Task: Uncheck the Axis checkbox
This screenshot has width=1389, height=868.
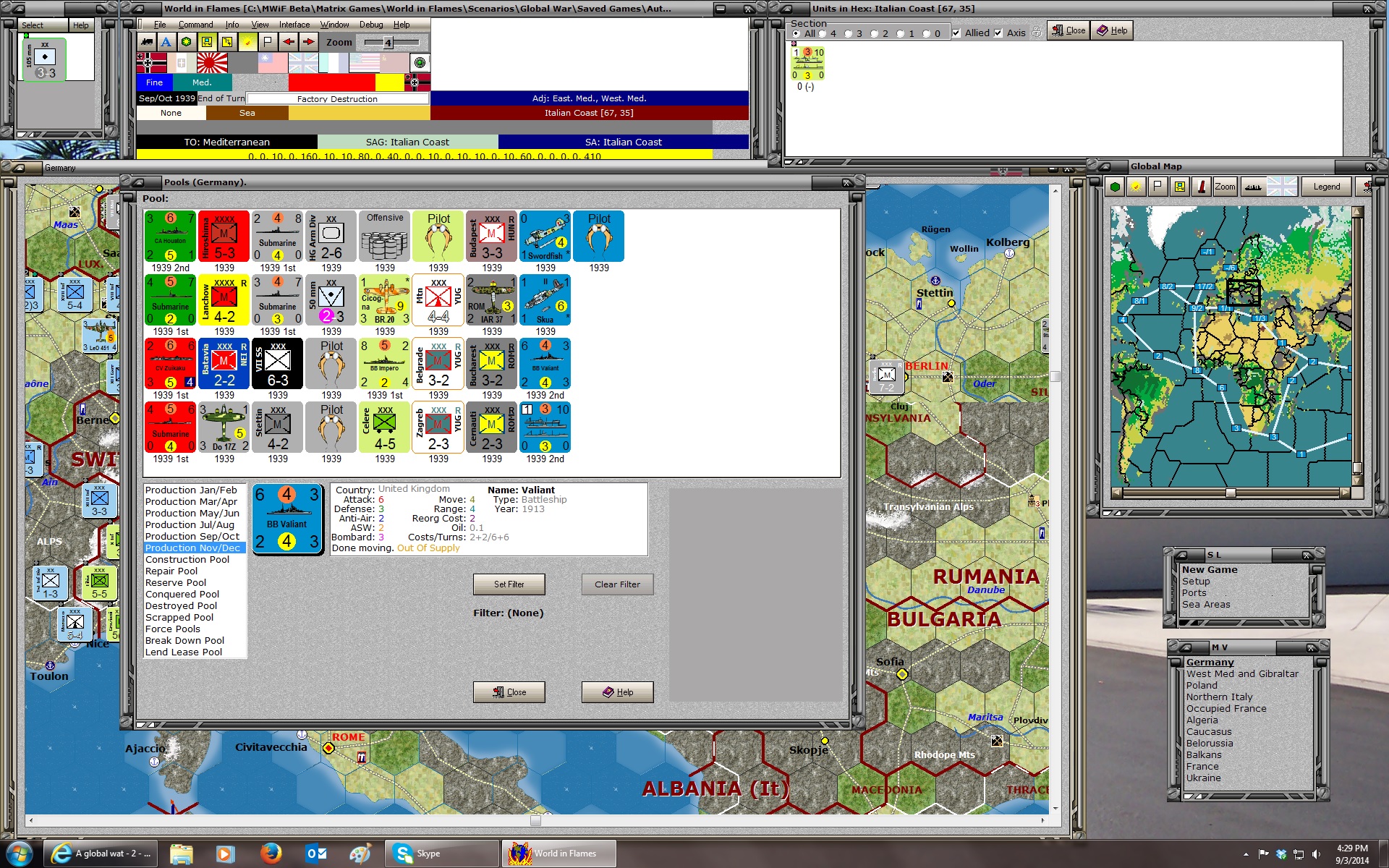Action: [x=998, y=33]
